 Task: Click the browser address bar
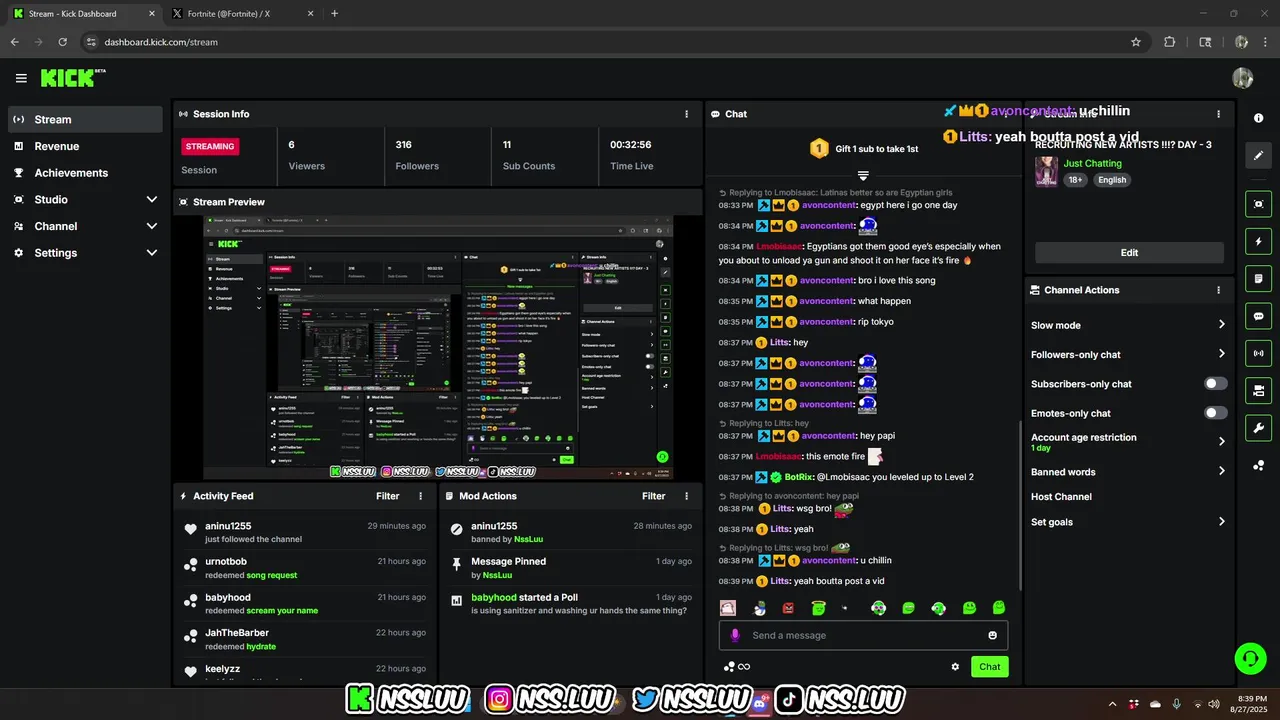tap(610, 42)
